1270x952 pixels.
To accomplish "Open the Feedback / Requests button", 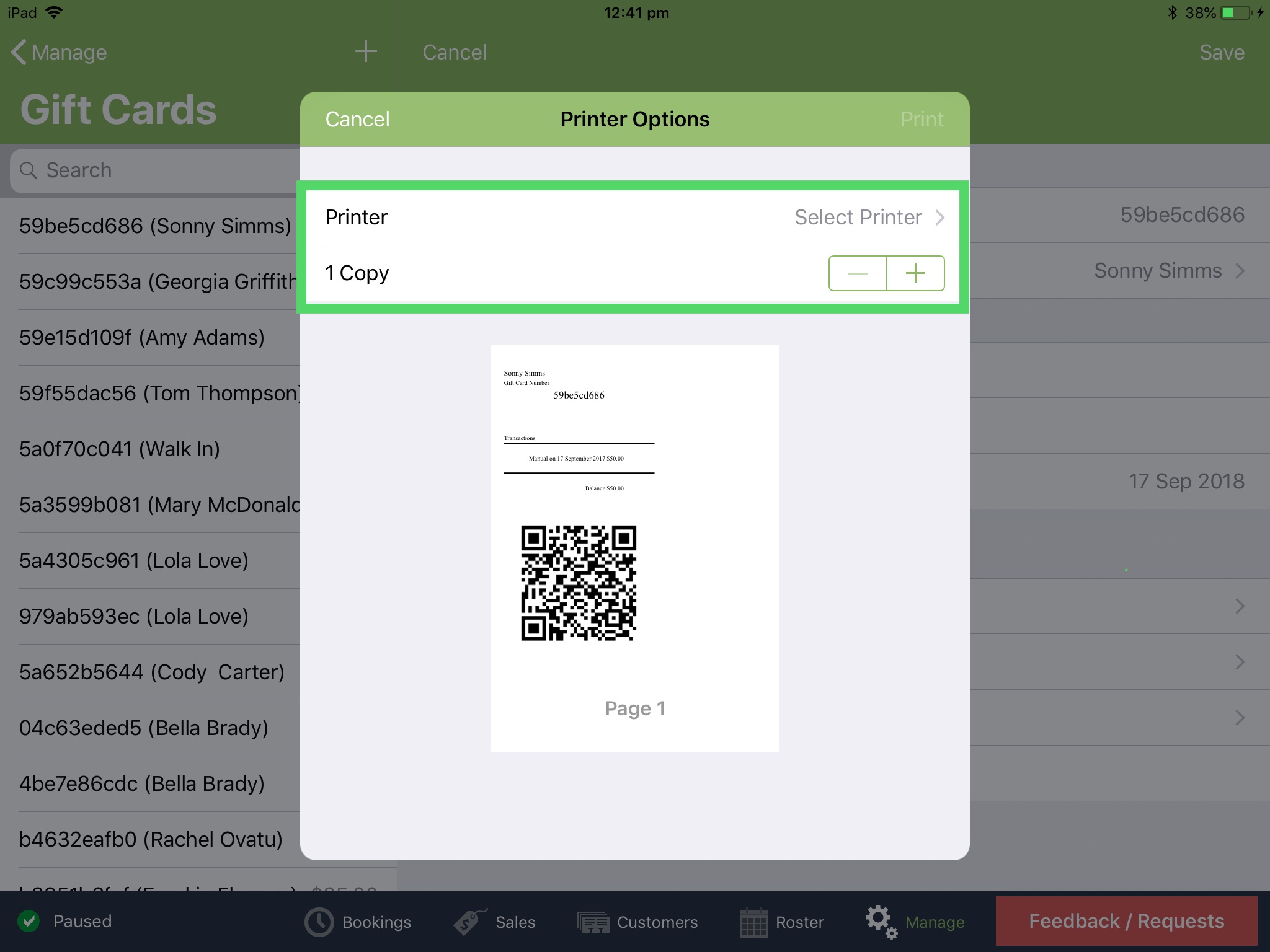I will point(1127,921).
